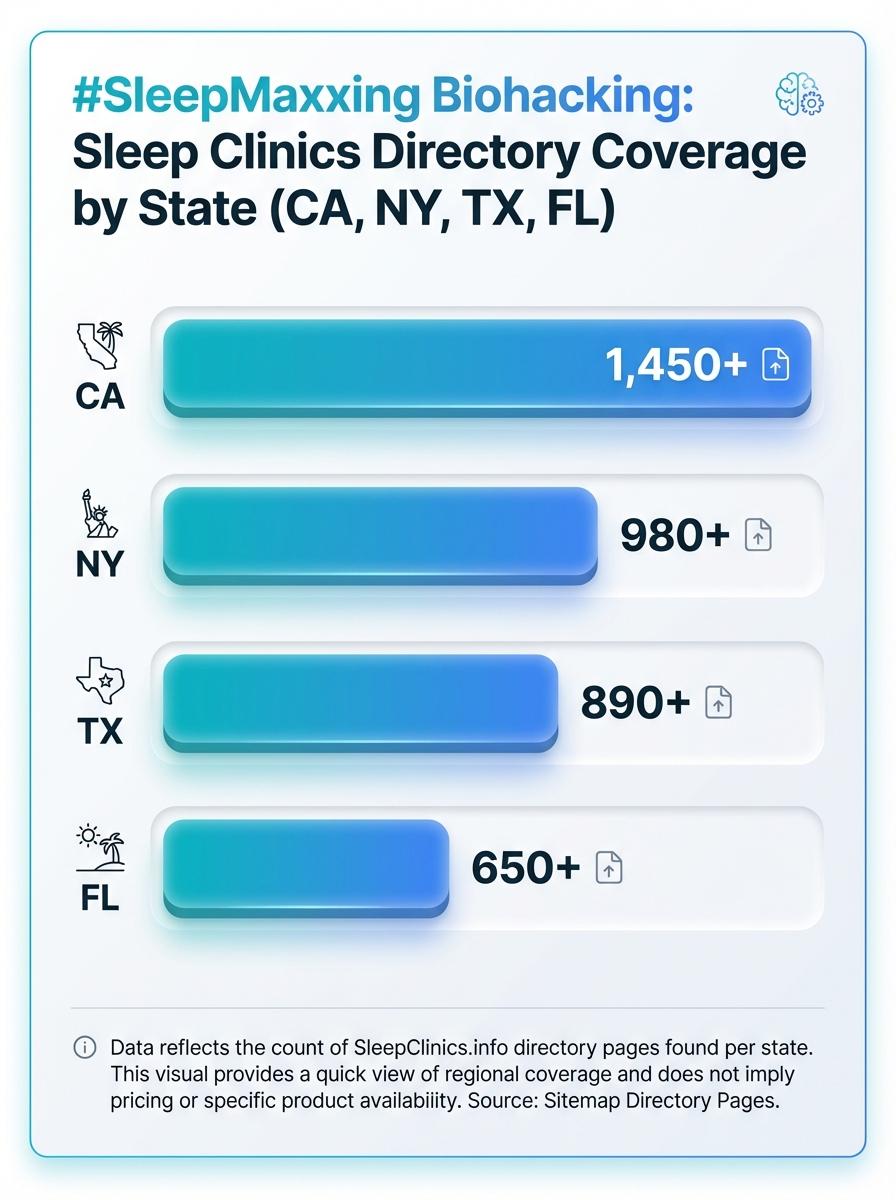
Task: Open the export icon next to 980+
Action: [759, 536]
